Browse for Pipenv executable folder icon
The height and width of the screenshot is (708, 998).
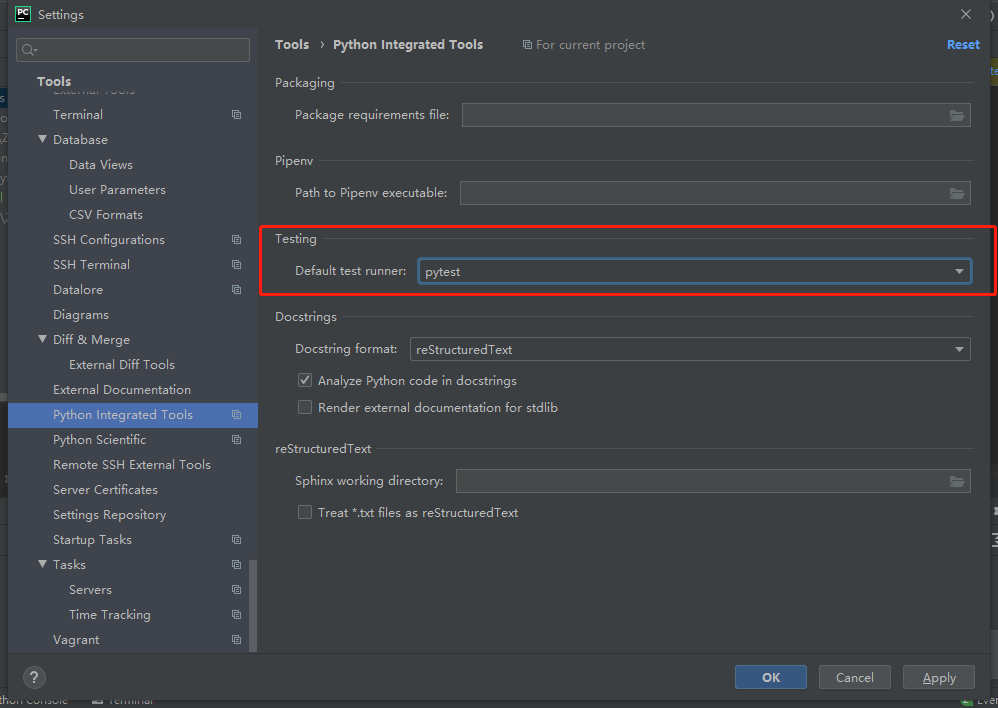click(957, 193)
